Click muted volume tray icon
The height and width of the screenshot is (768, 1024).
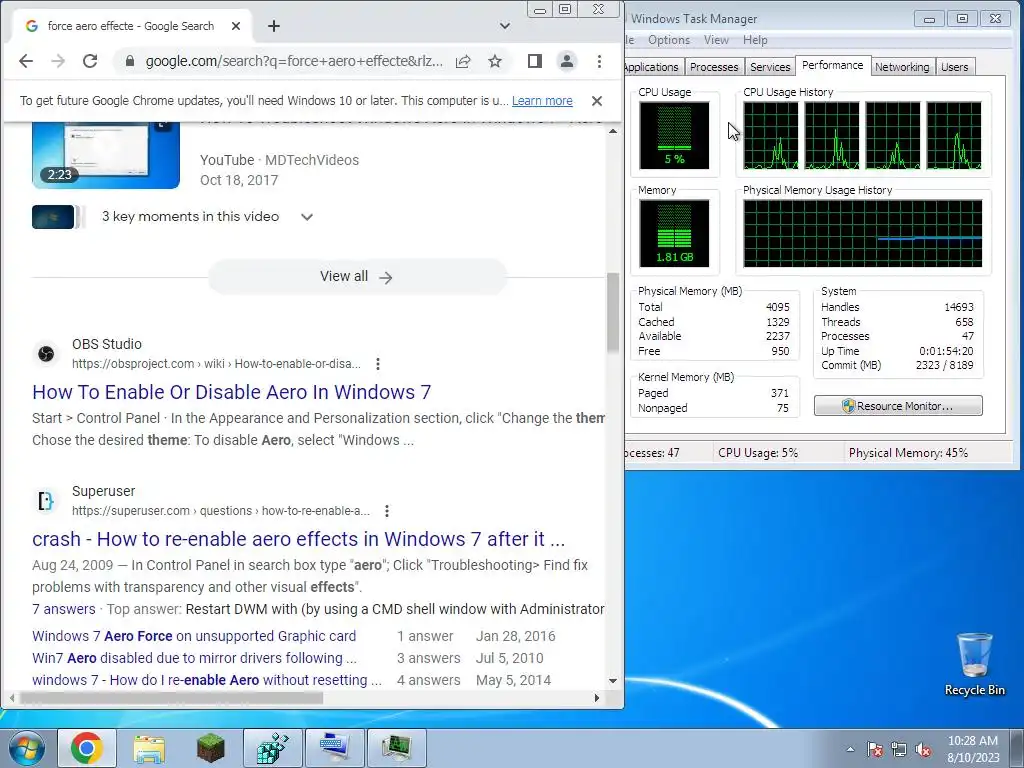(923, 749)
